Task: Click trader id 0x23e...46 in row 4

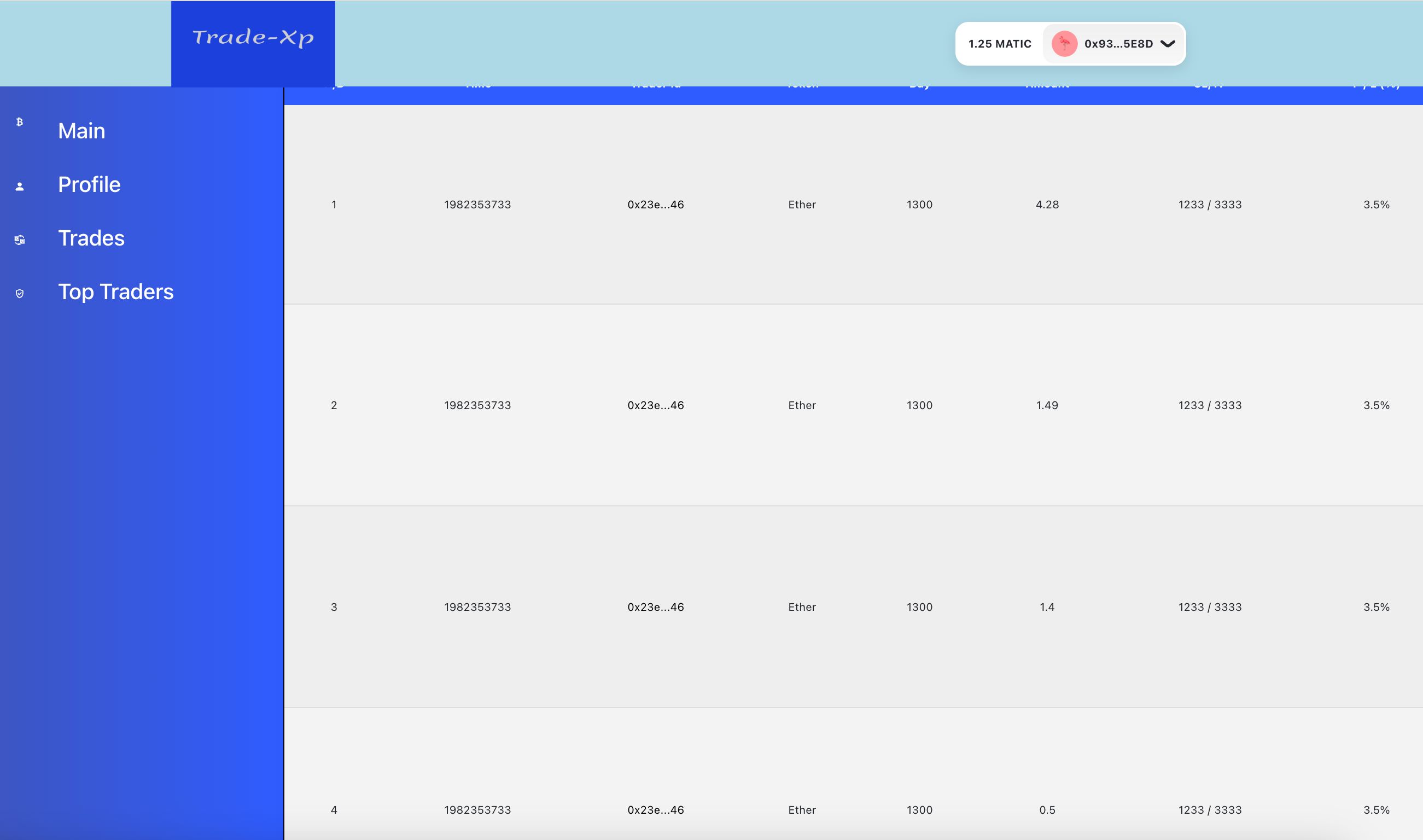Action: [x=656, y=810]
